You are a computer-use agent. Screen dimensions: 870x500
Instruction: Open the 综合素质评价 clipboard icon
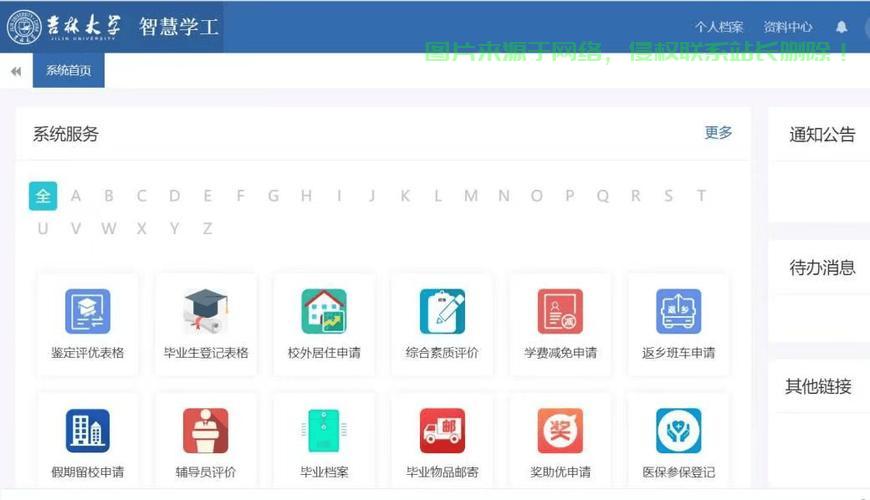442,311
